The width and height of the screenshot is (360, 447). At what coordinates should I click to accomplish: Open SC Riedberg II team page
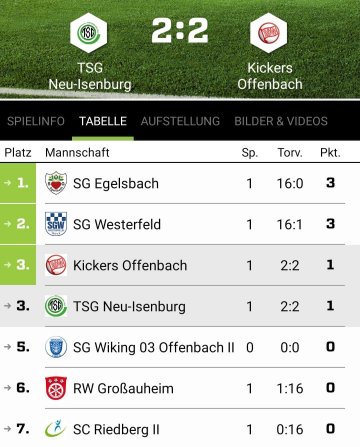(116, 429)
